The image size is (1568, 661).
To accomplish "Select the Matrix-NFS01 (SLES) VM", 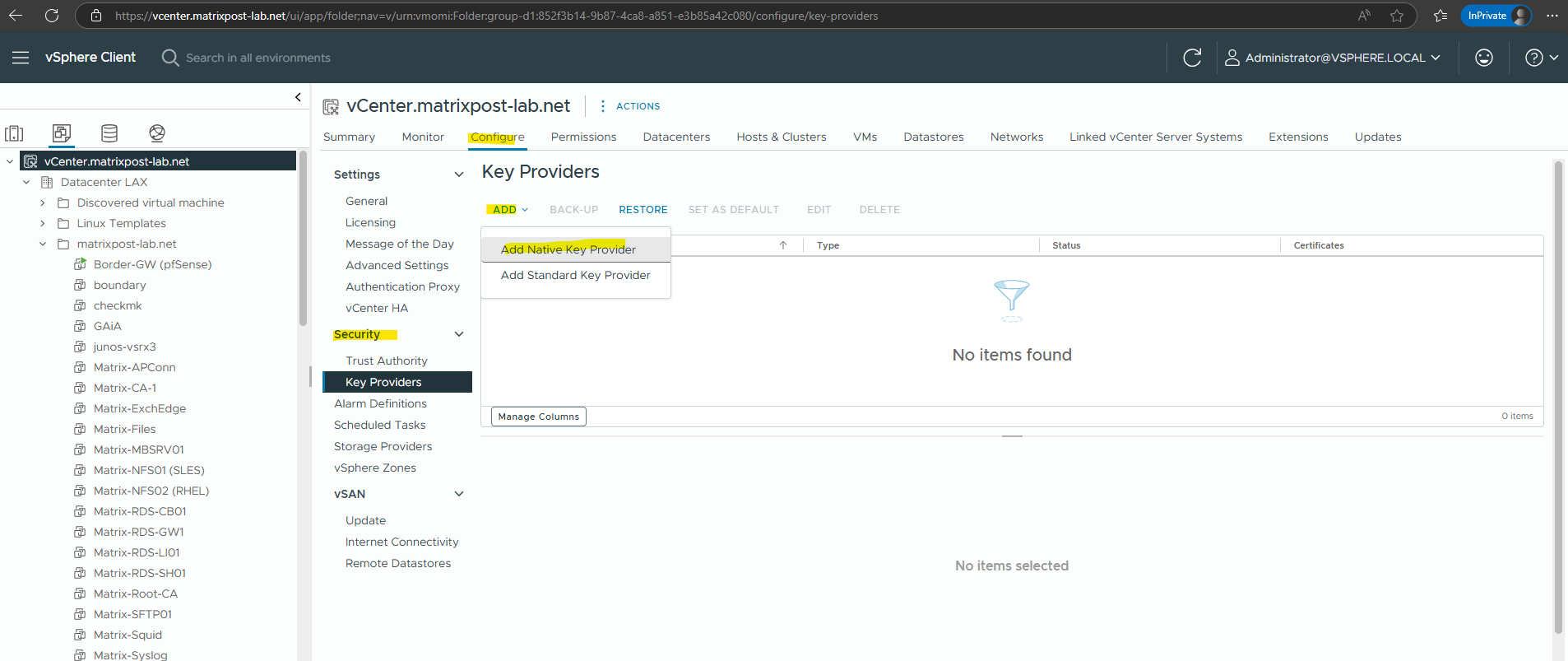I will (x=149, y=470).
